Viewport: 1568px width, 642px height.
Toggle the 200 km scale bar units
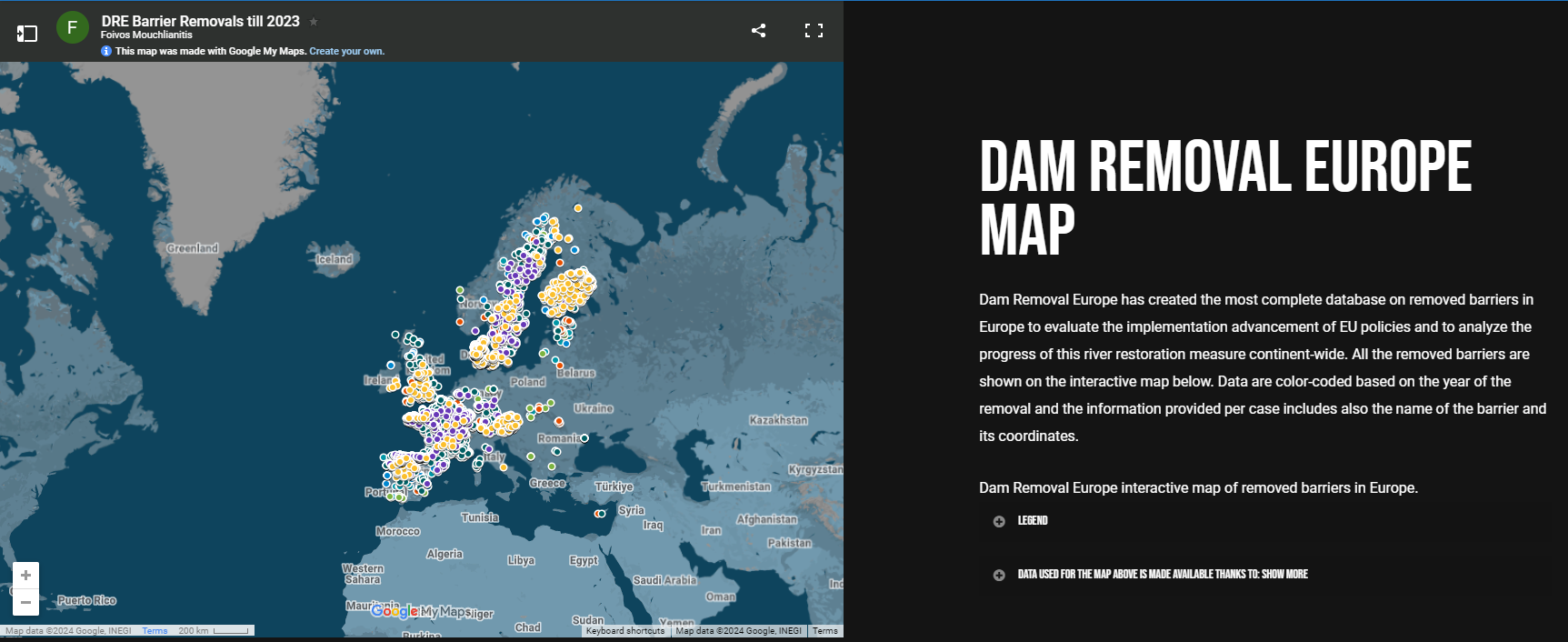(214, 631)
